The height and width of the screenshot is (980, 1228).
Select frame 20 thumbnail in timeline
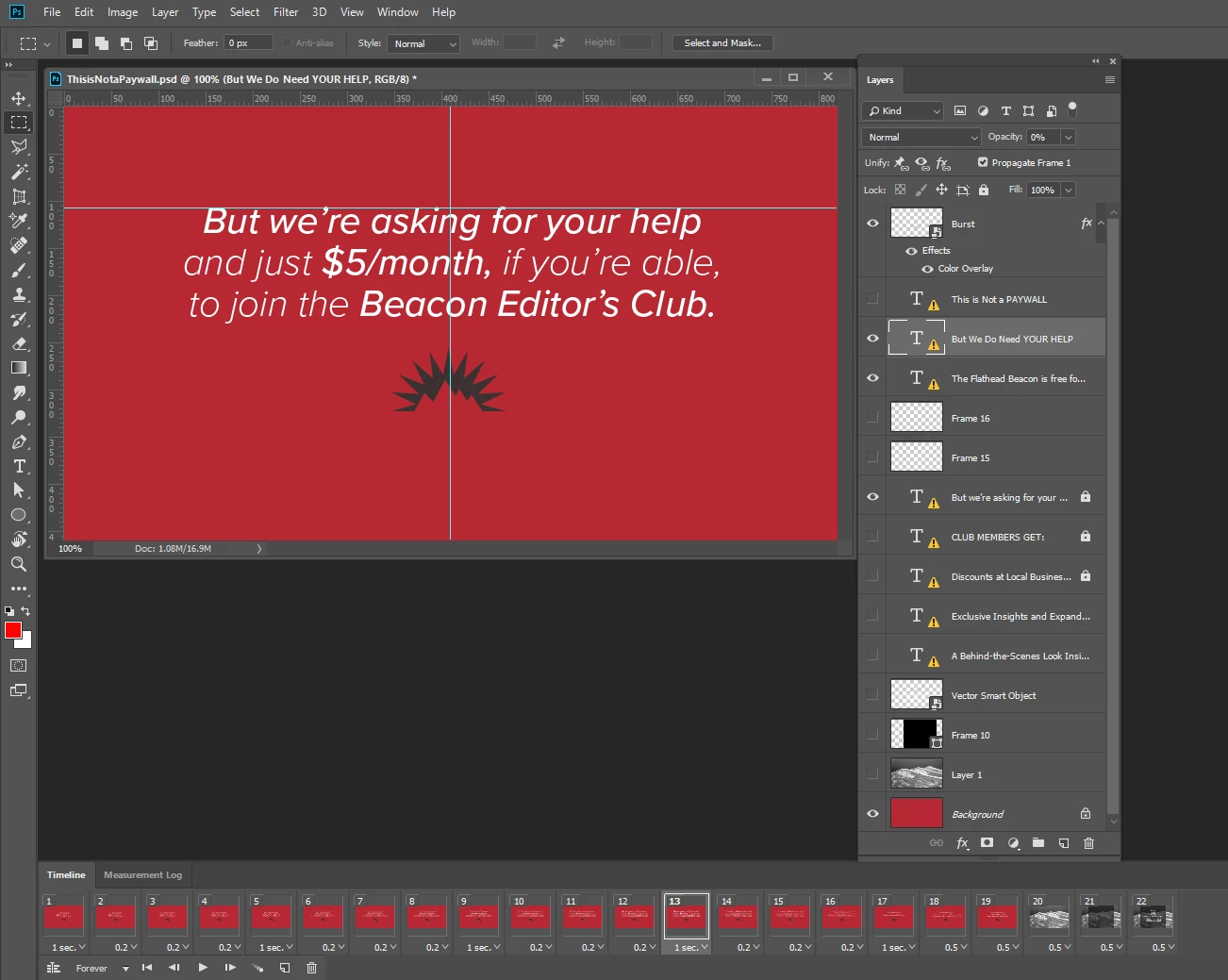pyautogui.click(x=1048, y=918)
